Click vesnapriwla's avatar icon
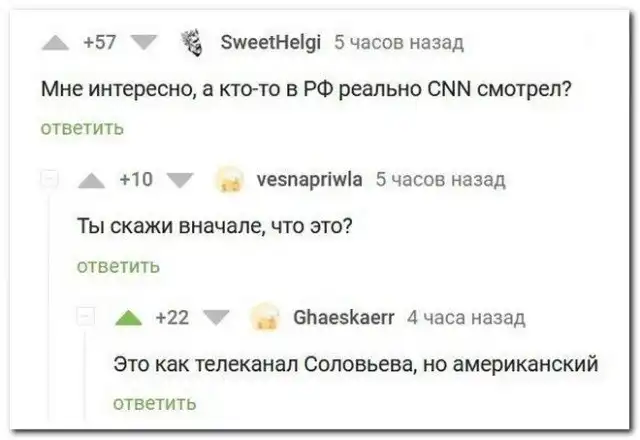 tap(229, 180)
